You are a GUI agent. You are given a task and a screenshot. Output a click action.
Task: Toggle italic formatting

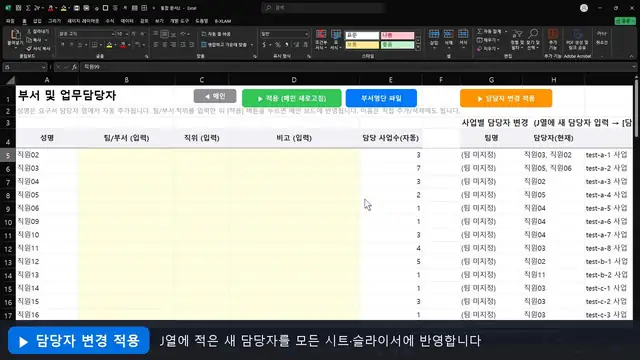(71, 44)
